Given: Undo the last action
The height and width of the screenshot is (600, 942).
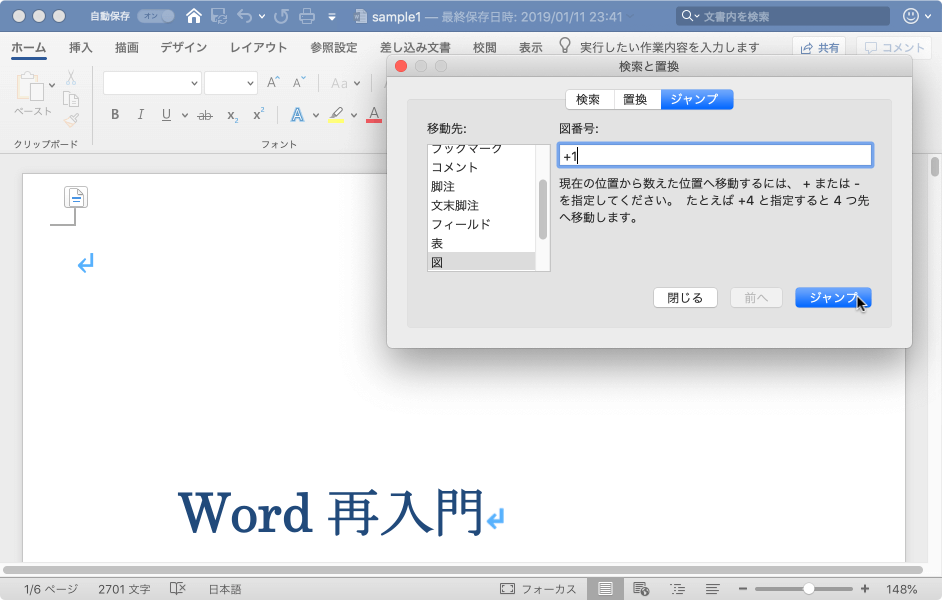Looking at the screenshot, I should pyautogui.click(x=245, y=16).
